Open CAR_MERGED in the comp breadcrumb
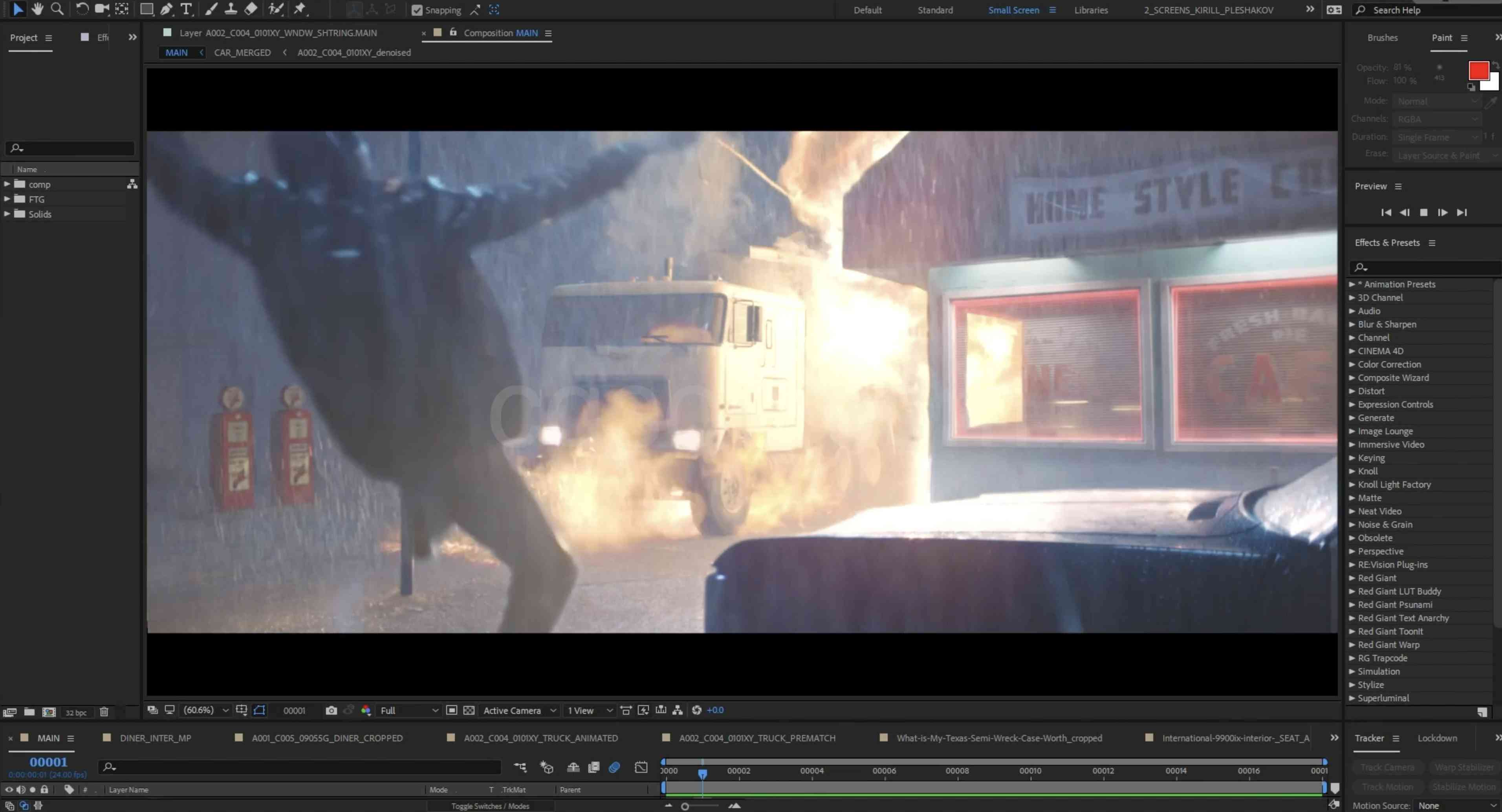Screen dimensions: 1502x812 (x=242, y=53)
